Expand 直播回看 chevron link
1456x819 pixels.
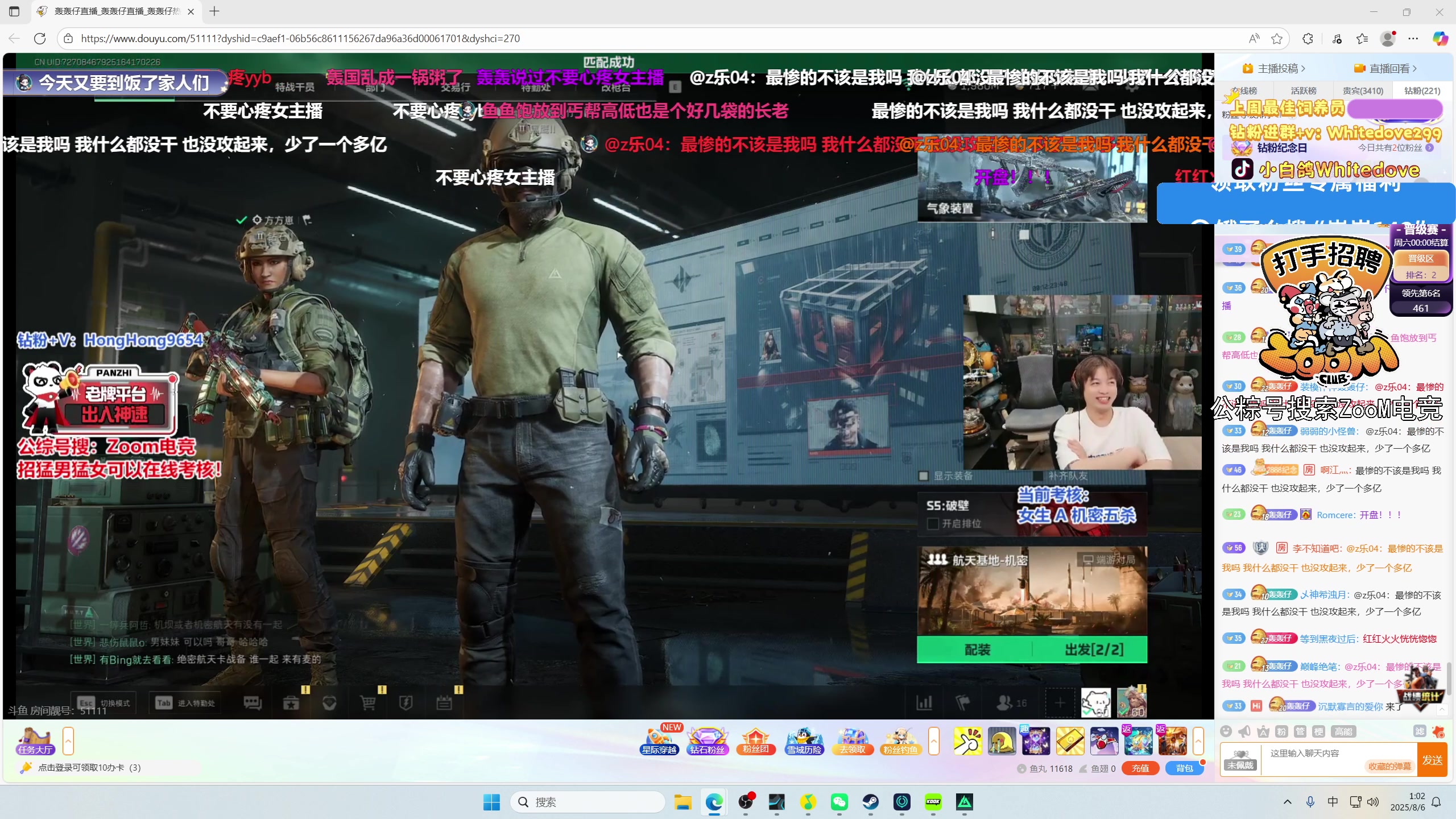point(1385,68)
